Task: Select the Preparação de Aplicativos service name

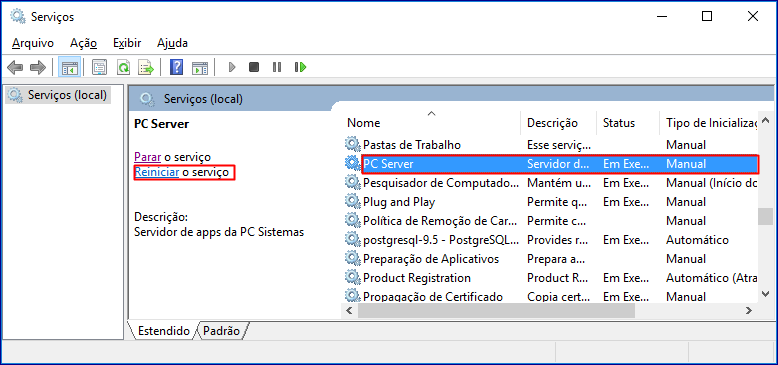Action: [431, 259]
